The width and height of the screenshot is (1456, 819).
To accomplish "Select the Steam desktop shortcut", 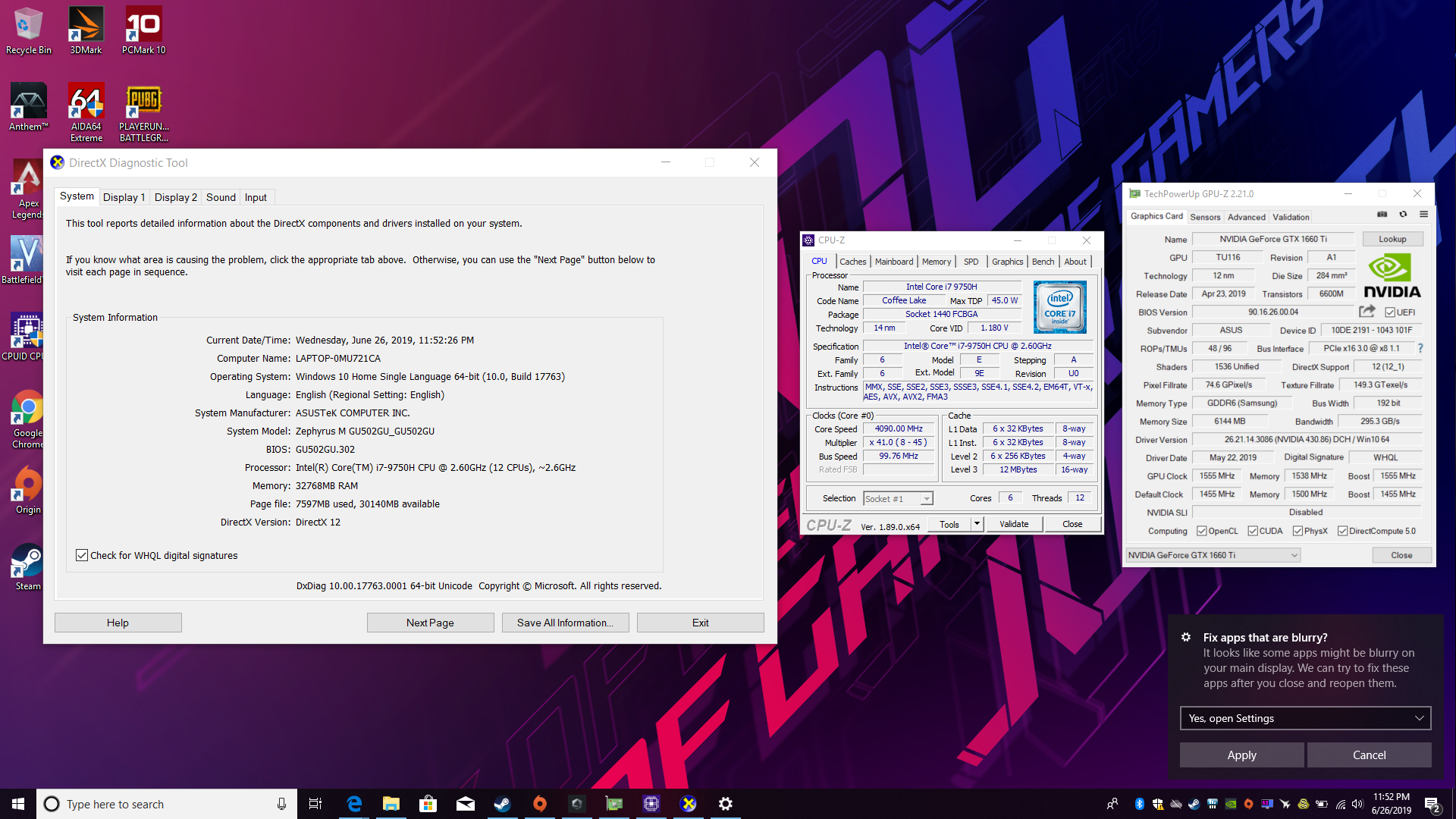I will pos(28,566).
